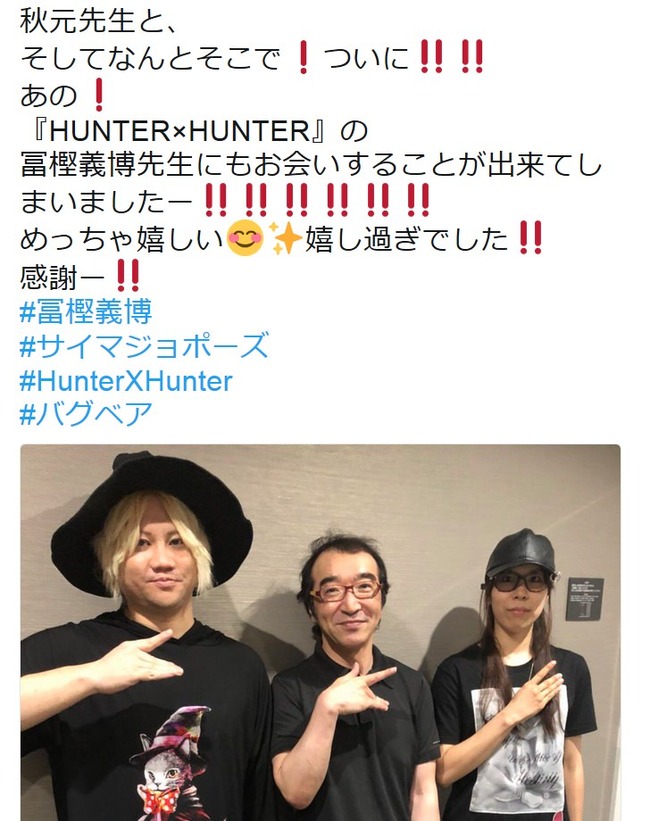Click the single exclamation emoji after そこで
650x821 pixels.
[x=302, y=58]
